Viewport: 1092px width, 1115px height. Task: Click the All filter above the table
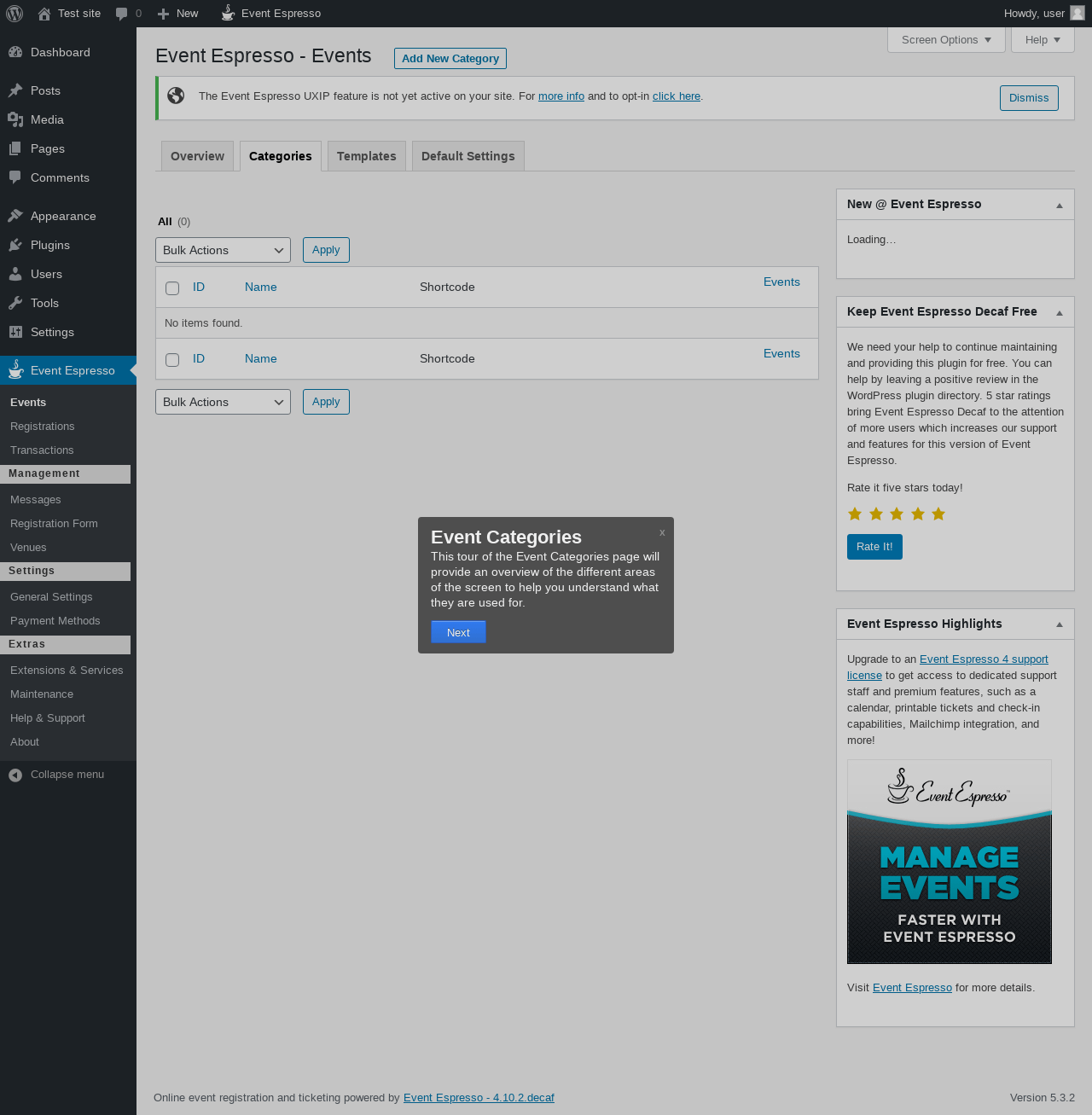165,222
